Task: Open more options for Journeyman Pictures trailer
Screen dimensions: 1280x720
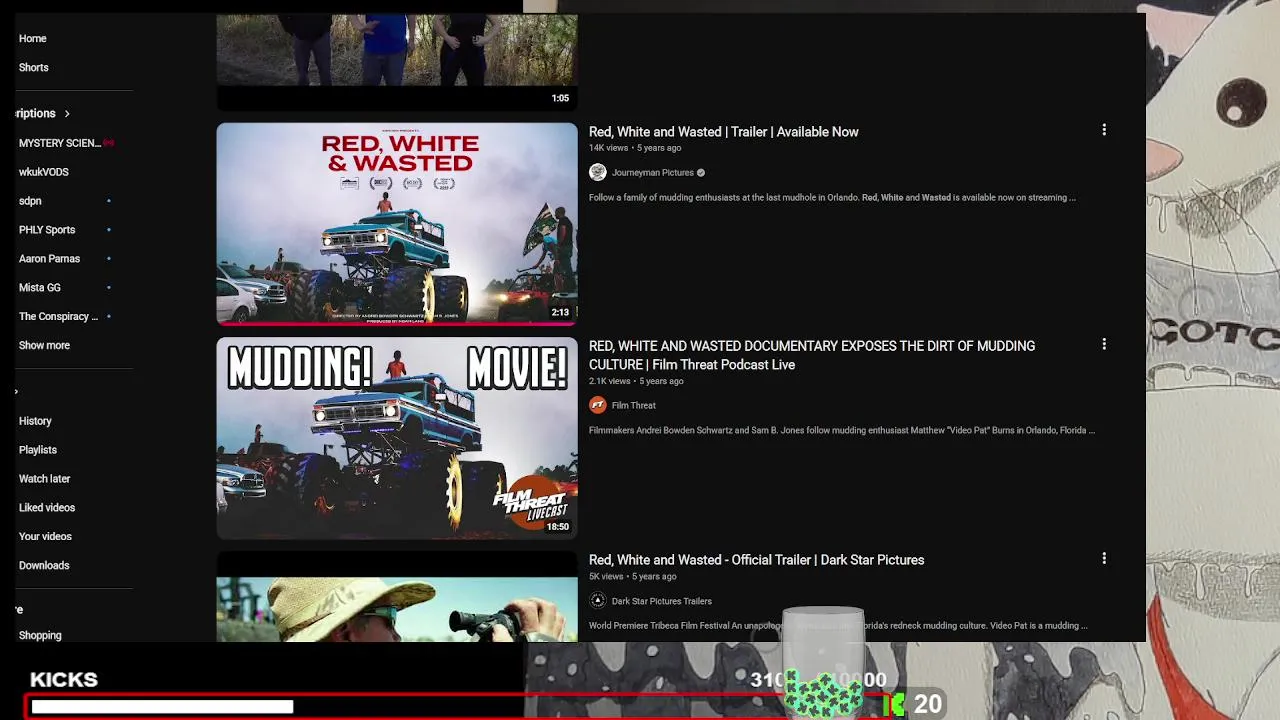Action: pos(1104,130)
